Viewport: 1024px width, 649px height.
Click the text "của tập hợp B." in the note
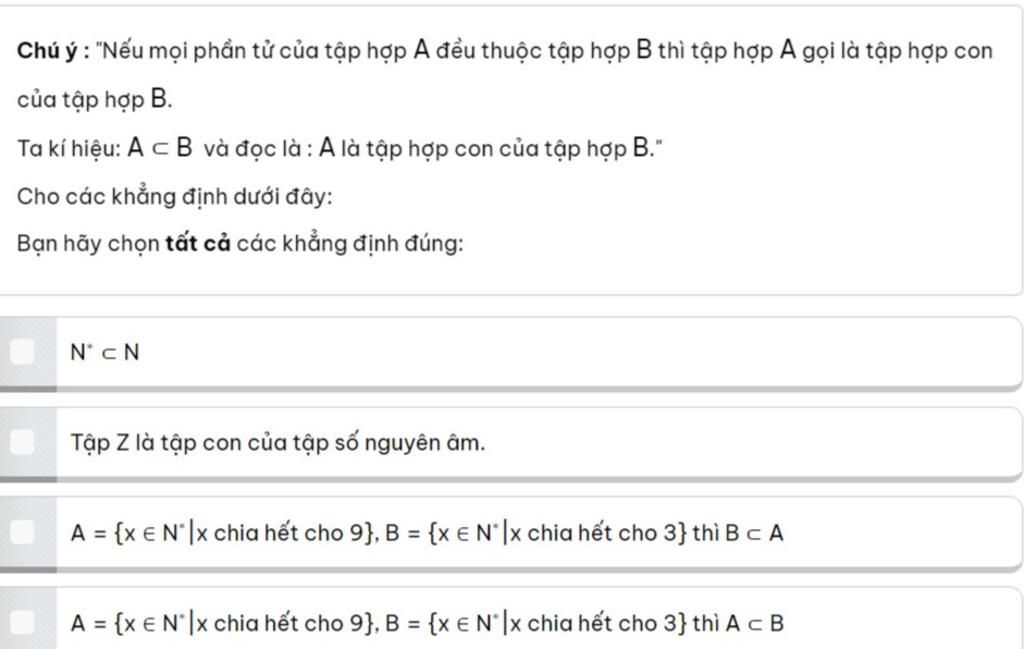[94, 100]
